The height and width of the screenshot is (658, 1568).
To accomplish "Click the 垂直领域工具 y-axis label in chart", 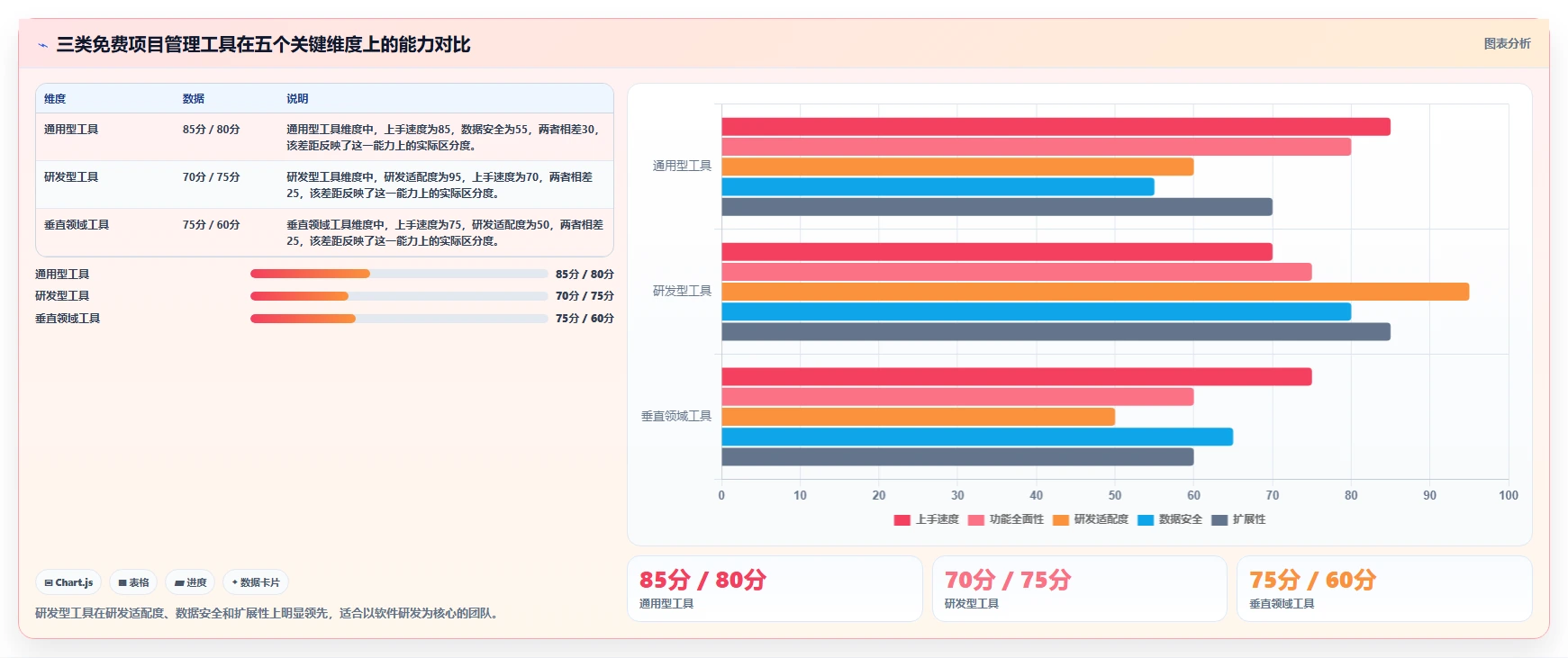I will 676,416.
